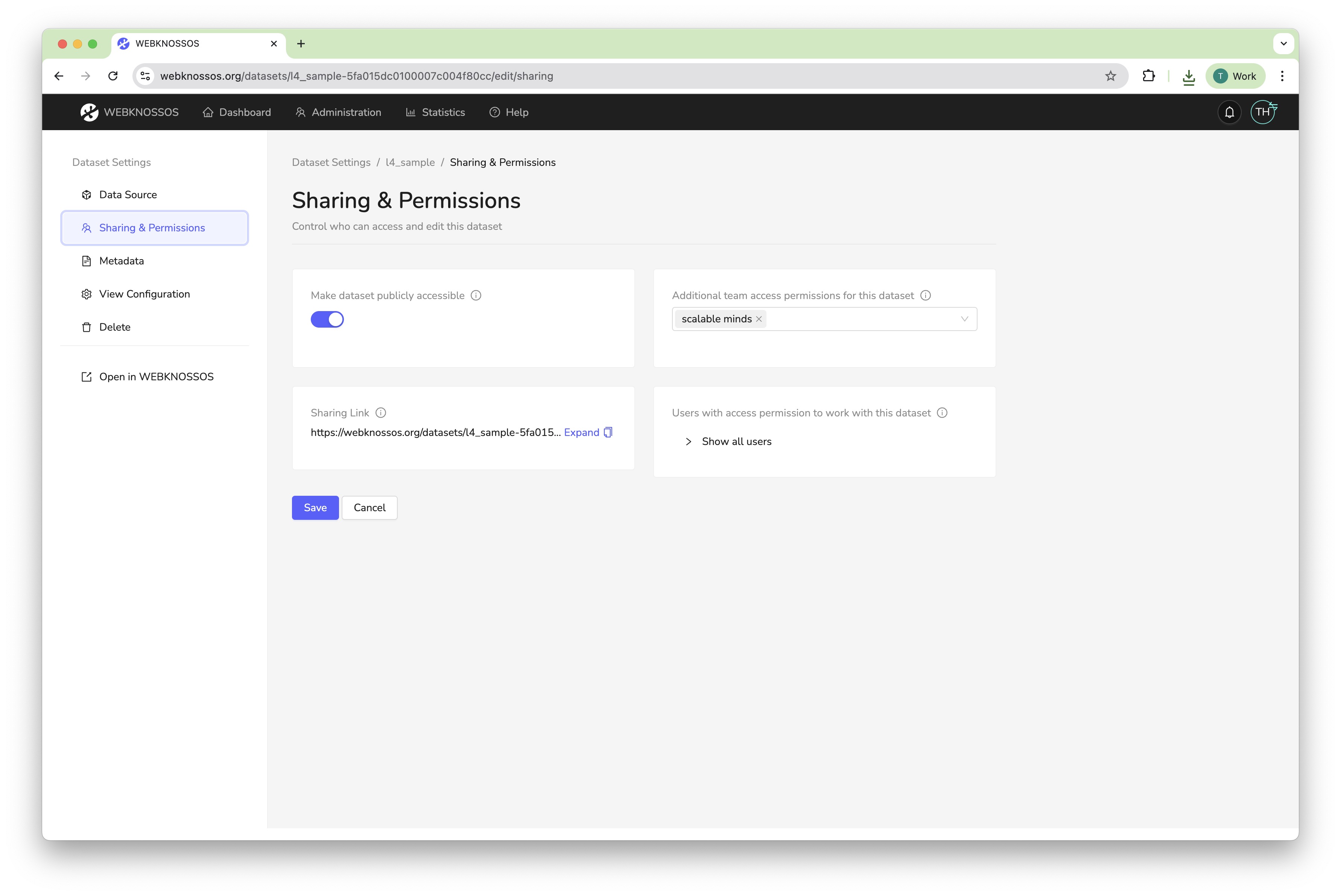Viewport: 1341px width, 896px height.
Task: Open the notifications bell
Action: click(1229, 112)
